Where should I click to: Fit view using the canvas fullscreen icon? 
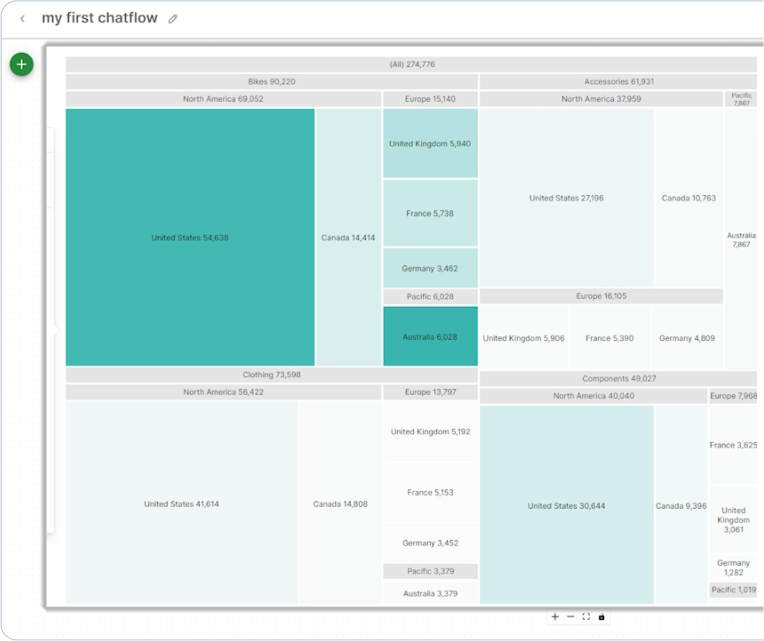[x=586, y=617]
